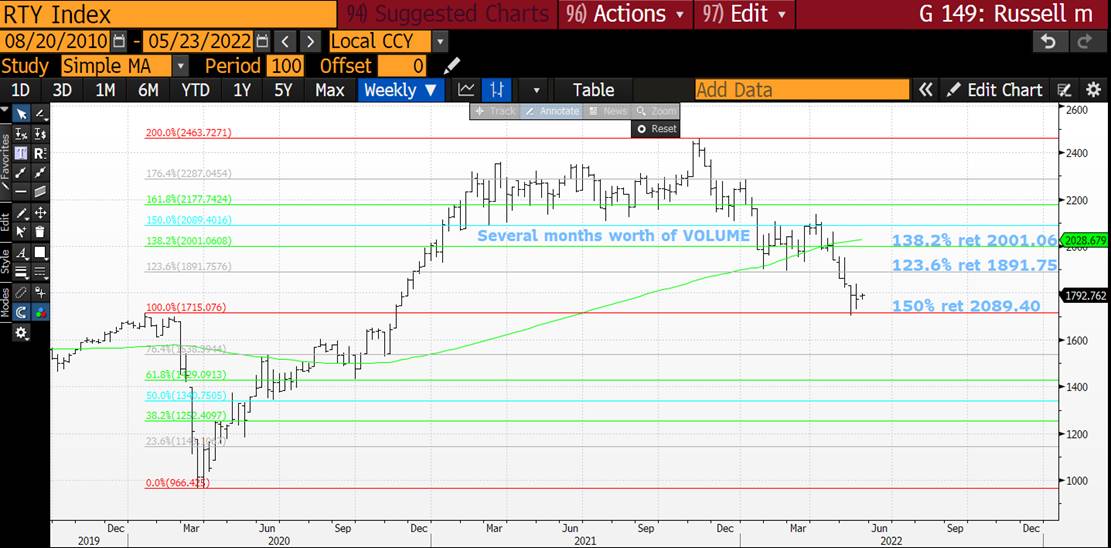Switch to the Edit side tab
Screen dimensions: 1111x548
pos(6,221)
